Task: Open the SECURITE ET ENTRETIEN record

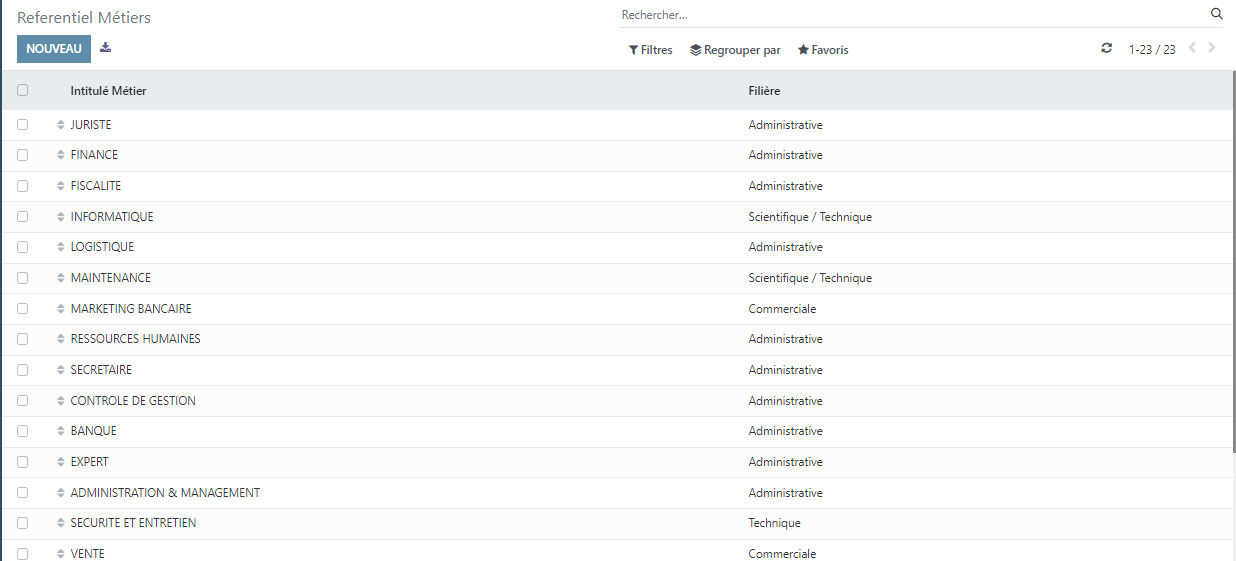Action: pyautogui.click(x=133, y=523)
